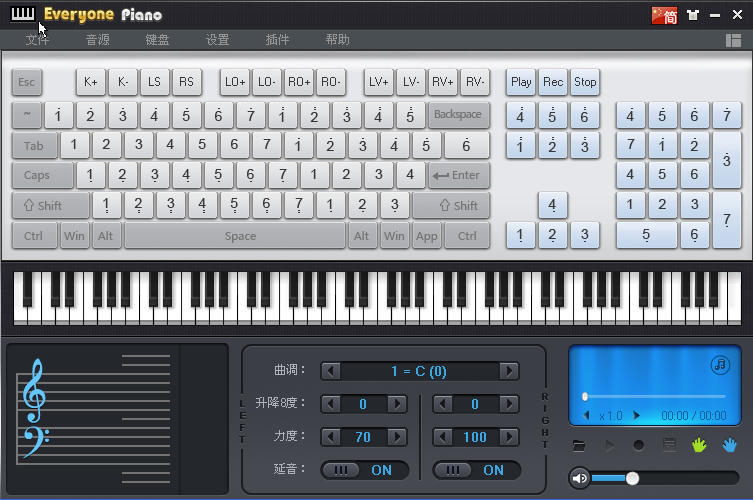Increase the left-hand 力度 value of 70
Viewport: 753px width, 500px height.
point(398,437)
